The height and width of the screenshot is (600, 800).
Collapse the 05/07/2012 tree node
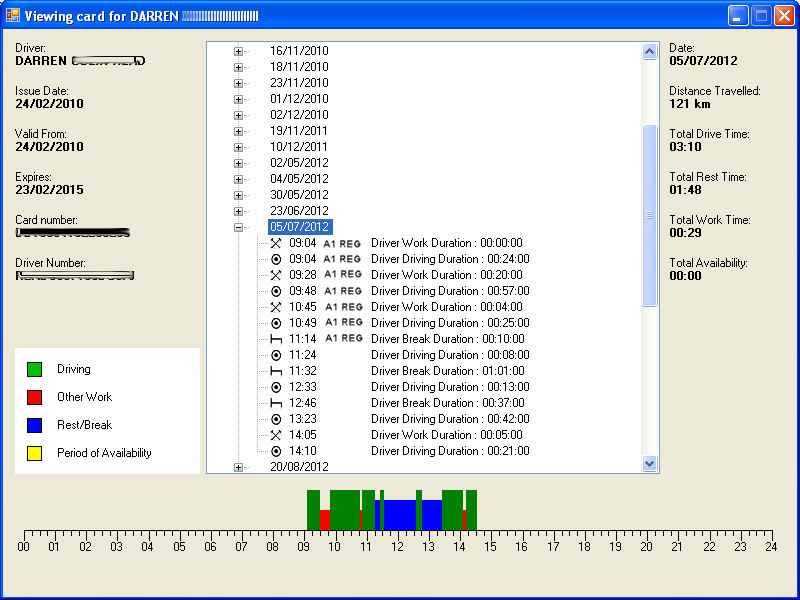(x=238, y=227)
